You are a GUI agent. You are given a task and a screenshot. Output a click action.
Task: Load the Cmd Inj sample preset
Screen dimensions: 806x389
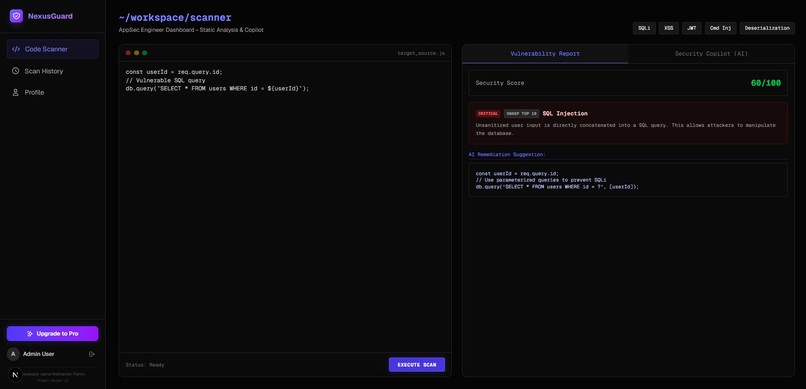pos(721,28)
